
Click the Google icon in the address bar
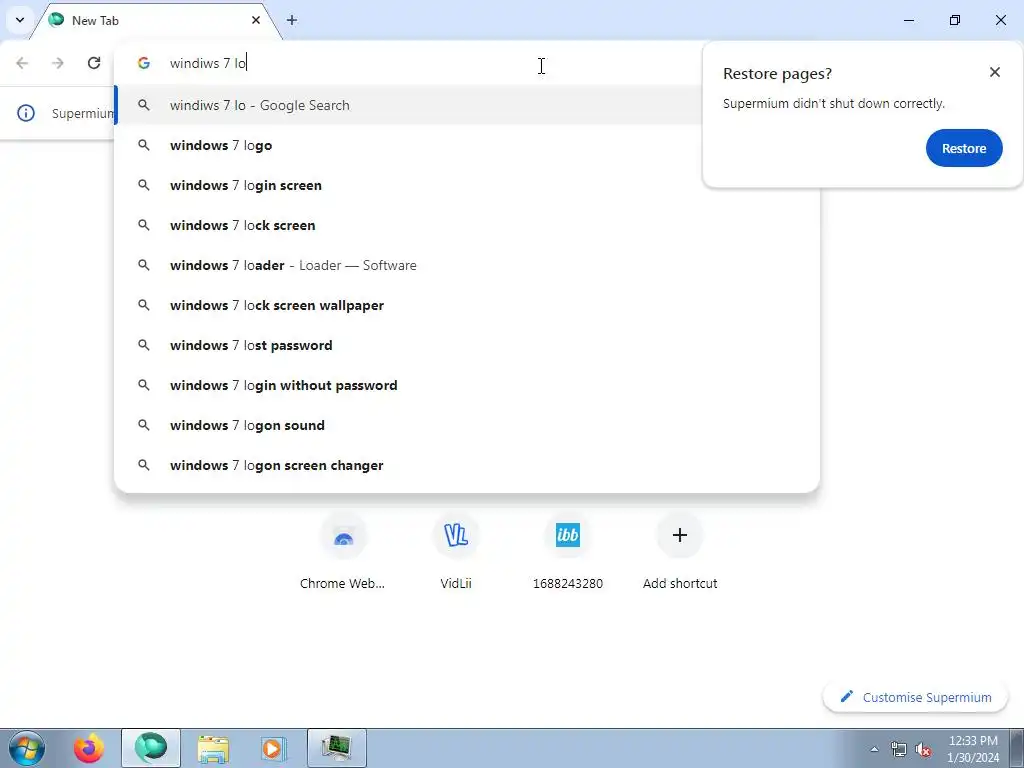[x=144, y=63]
